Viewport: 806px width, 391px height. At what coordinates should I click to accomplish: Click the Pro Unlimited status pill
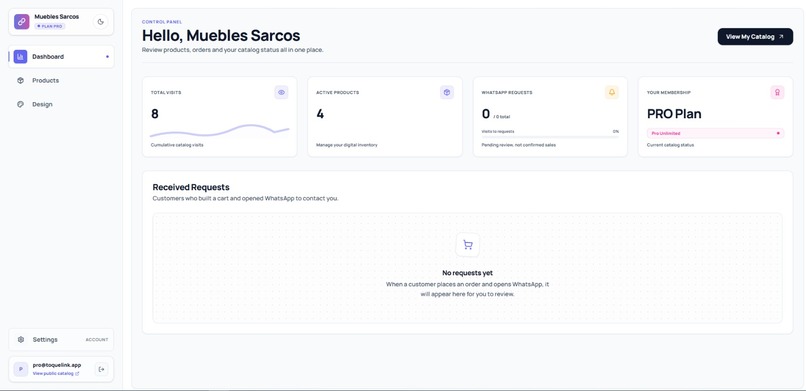(x=715, y=133)
